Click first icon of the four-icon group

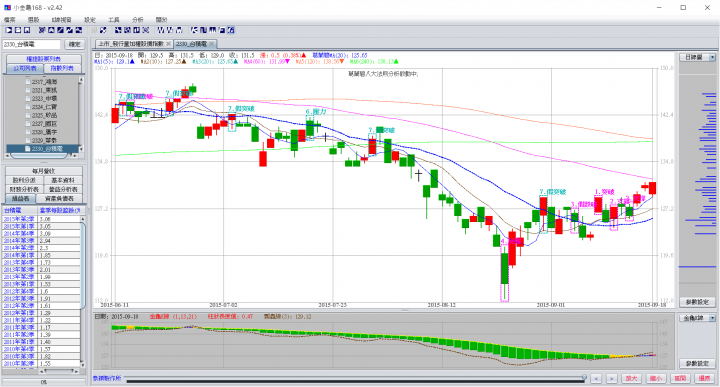tap(118, 30)
